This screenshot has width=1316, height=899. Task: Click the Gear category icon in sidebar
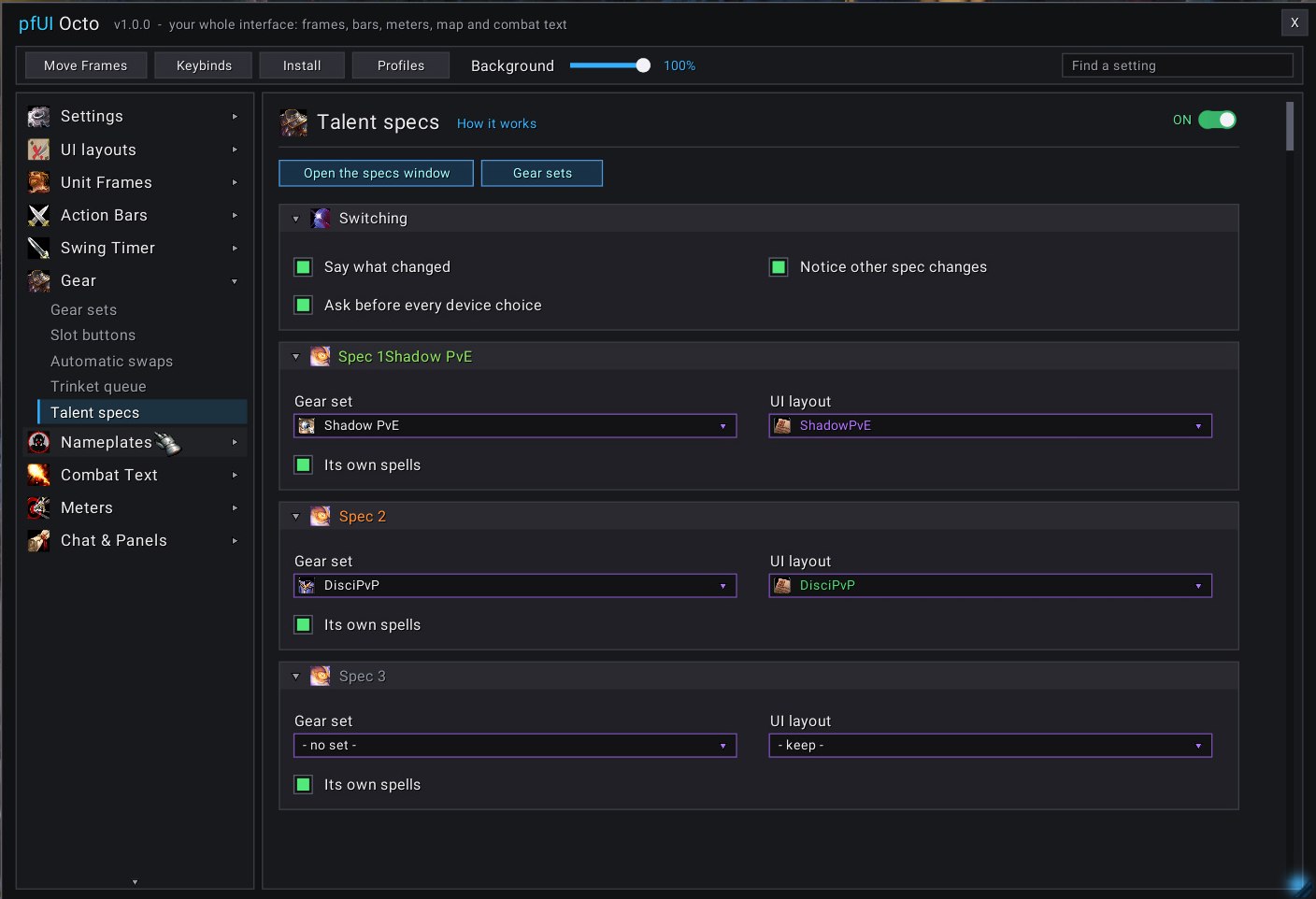[38, 280]
